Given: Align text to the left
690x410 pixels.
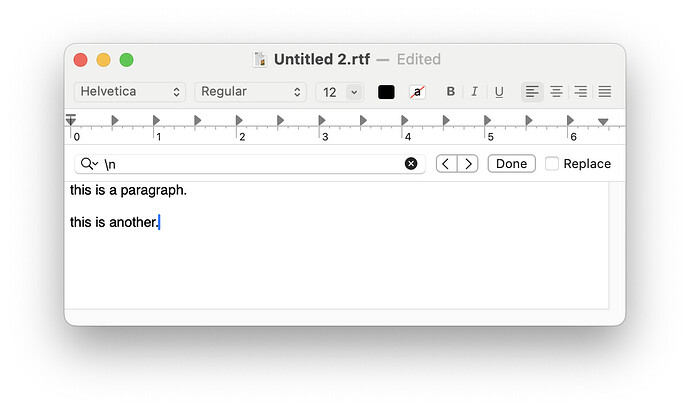Looking at the screenshot, I should coord(532,92).
